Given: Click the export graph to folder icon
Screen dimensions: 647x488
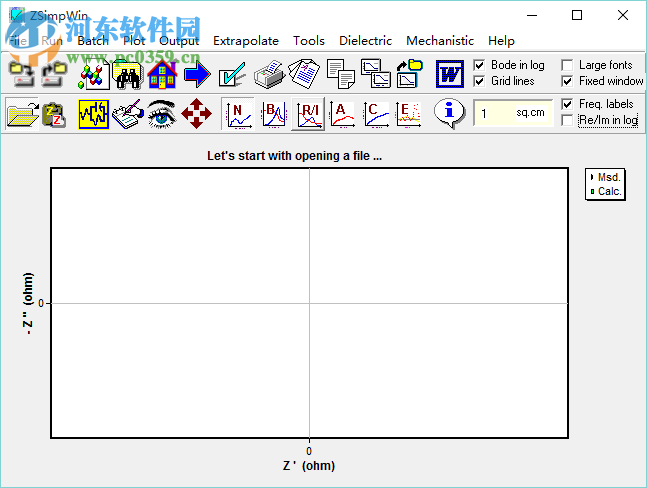Looking at the screenshot, I should point(409,74).
